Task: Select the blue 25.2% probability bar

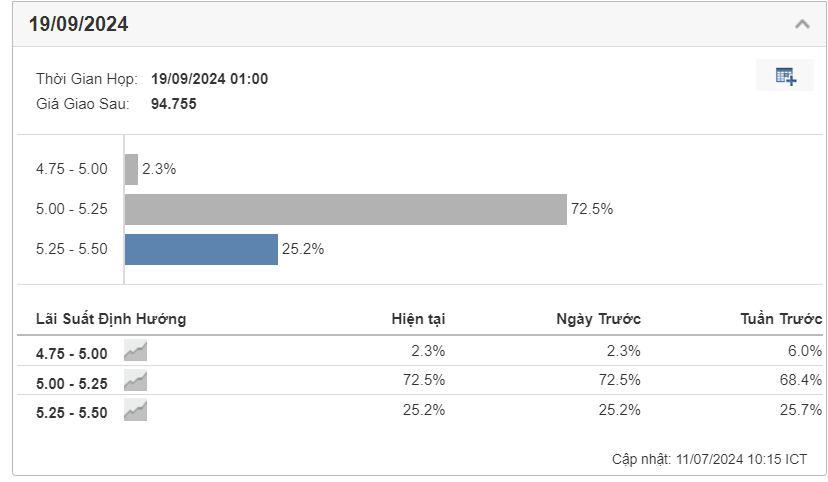Action: 201,249
